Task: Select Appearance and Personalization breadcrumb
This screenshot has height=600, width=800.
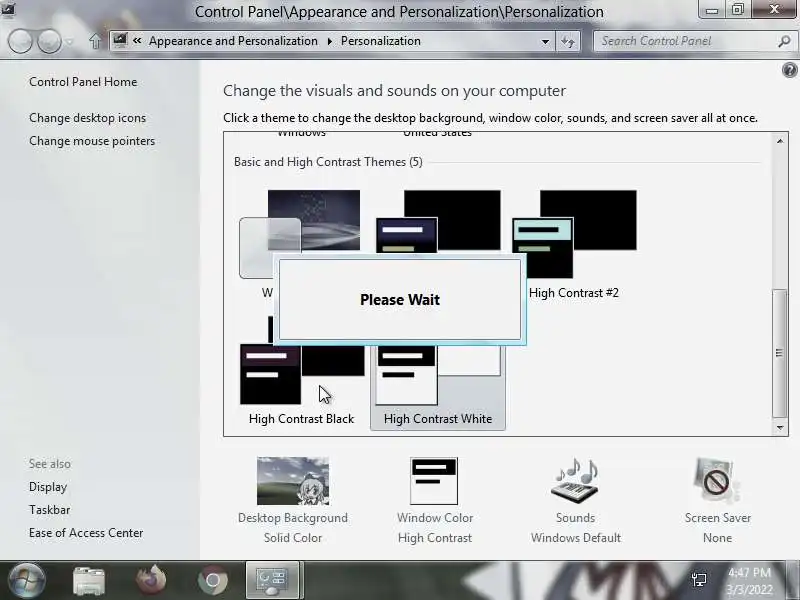Action: click(233, 41)
